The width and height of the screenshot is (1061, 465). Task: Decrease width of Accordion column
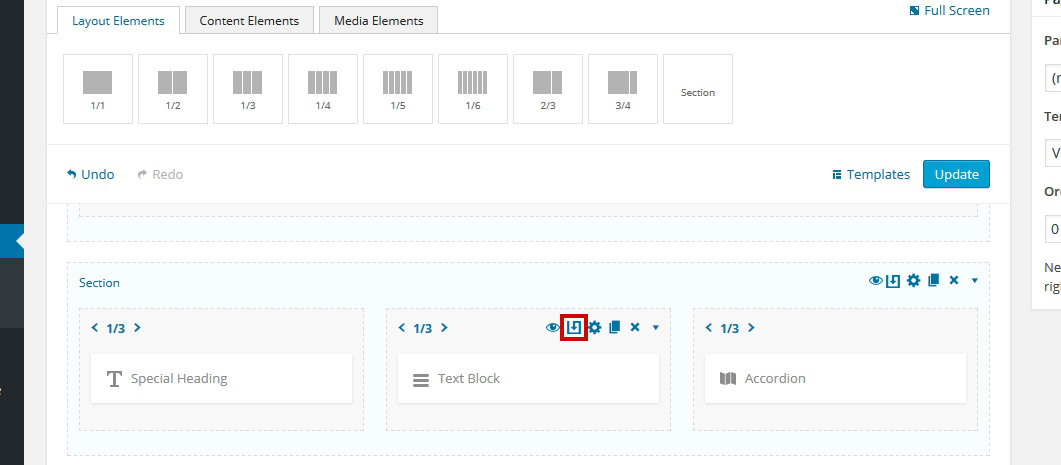709,328
